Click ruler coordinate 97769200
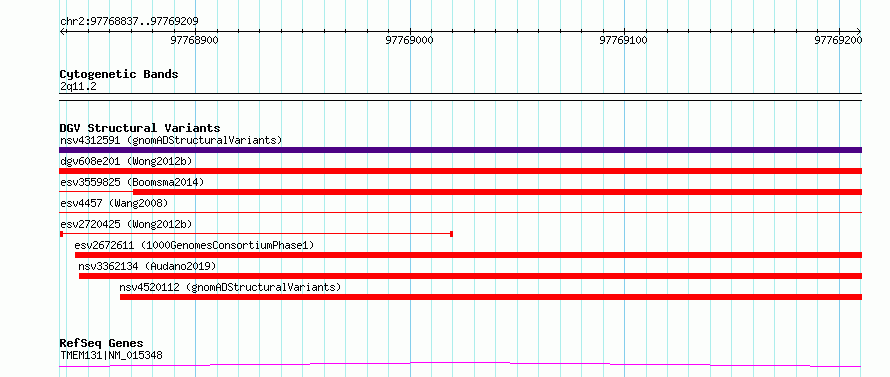Image resolution: width=890 pixels, height=377 pixels. click(x=838, y=40)
